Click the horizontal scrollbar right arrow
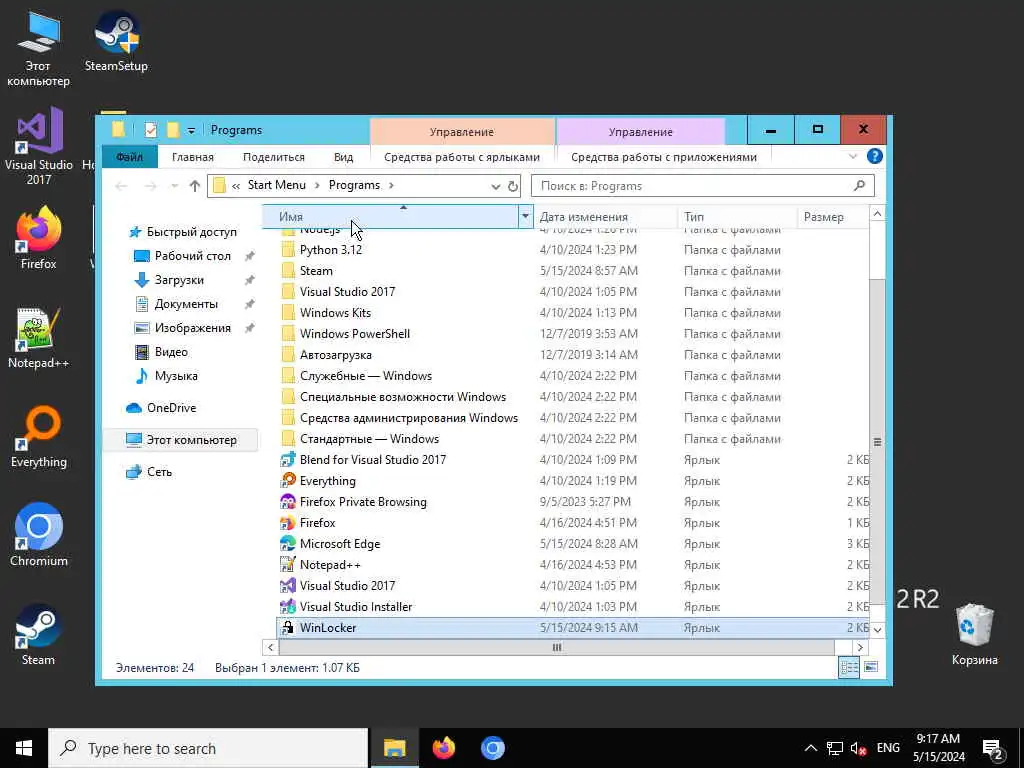This screenshot has height=768, width=1024. point(861,647)
